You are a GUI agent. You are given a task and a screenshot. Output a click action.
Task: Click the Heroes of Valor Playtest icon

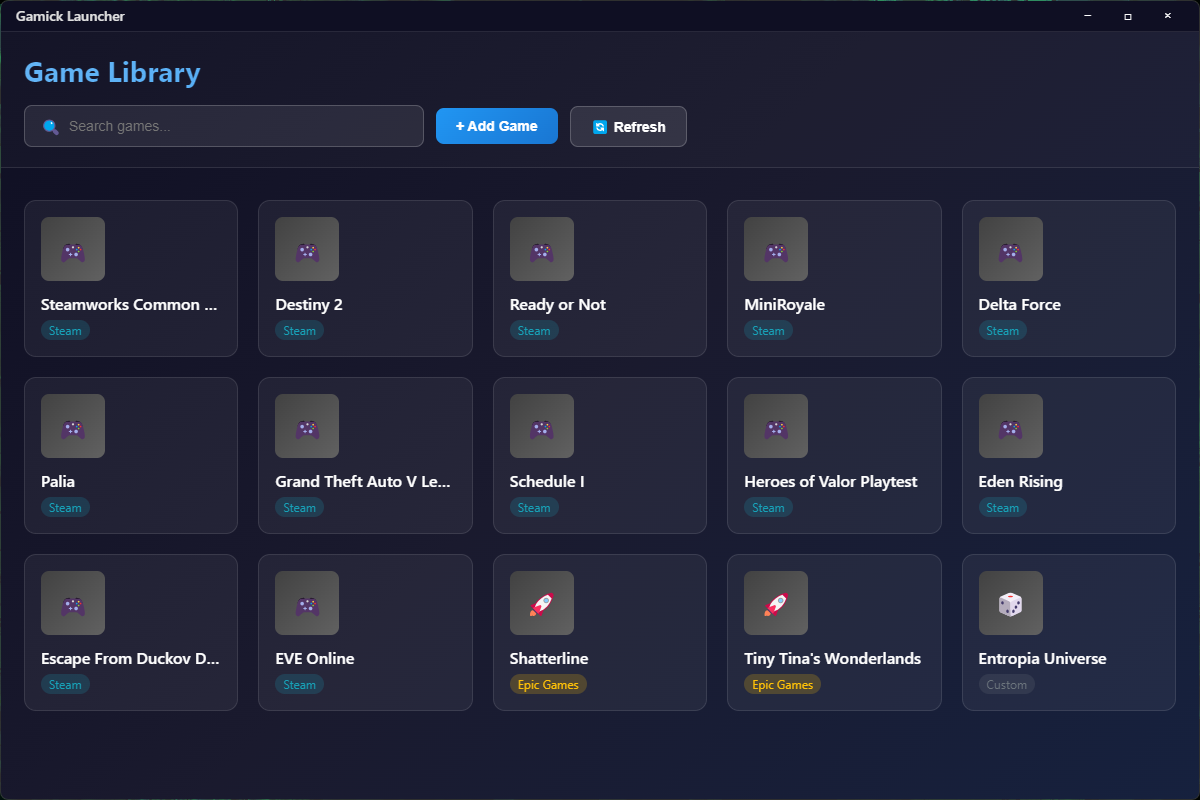776,426
